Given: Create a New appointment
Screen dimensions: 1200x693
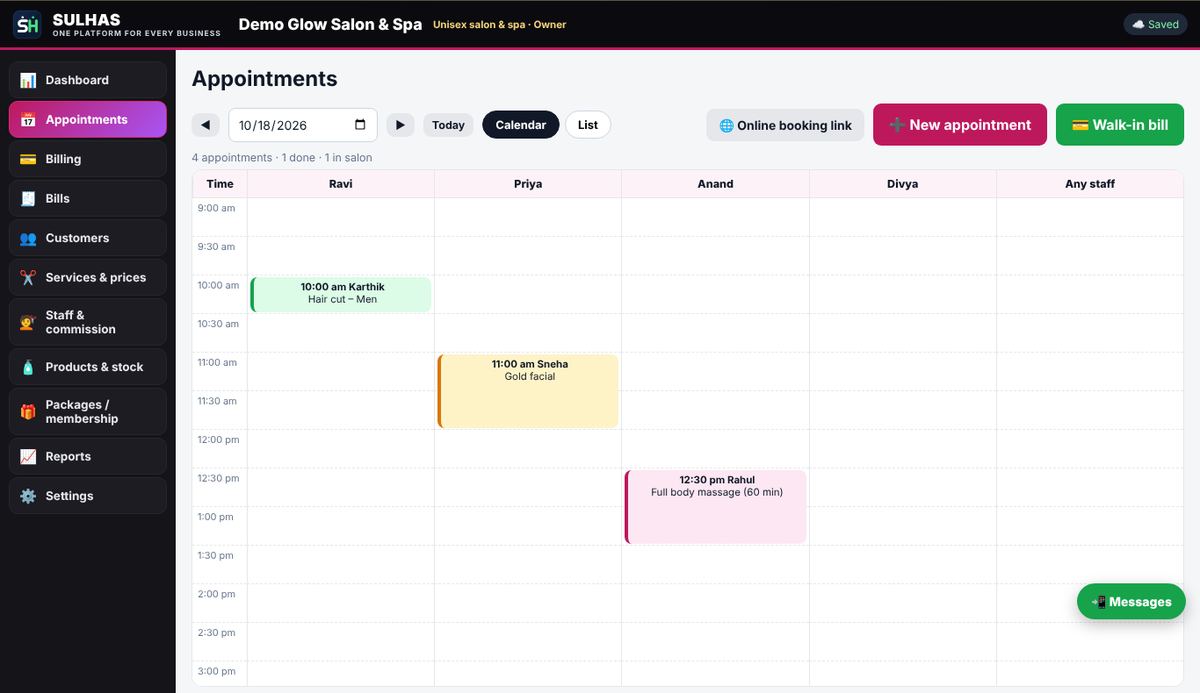Looking at the screenshot, I should tap(960, 125).
